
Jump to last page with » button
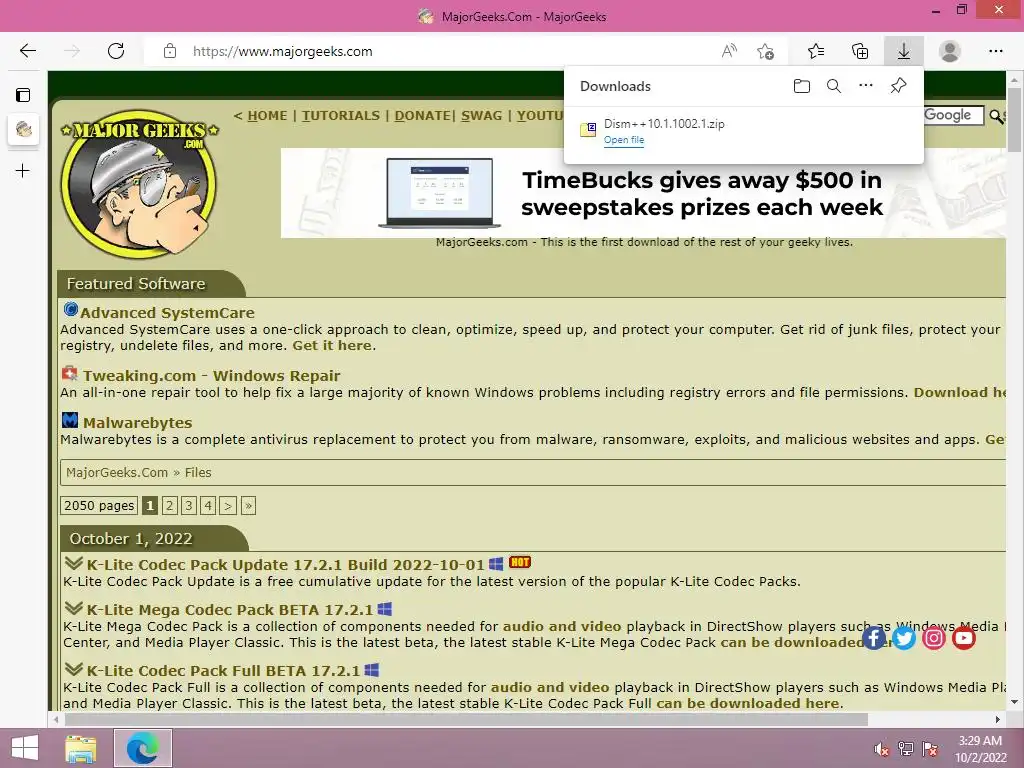click(x=248, y=505)
